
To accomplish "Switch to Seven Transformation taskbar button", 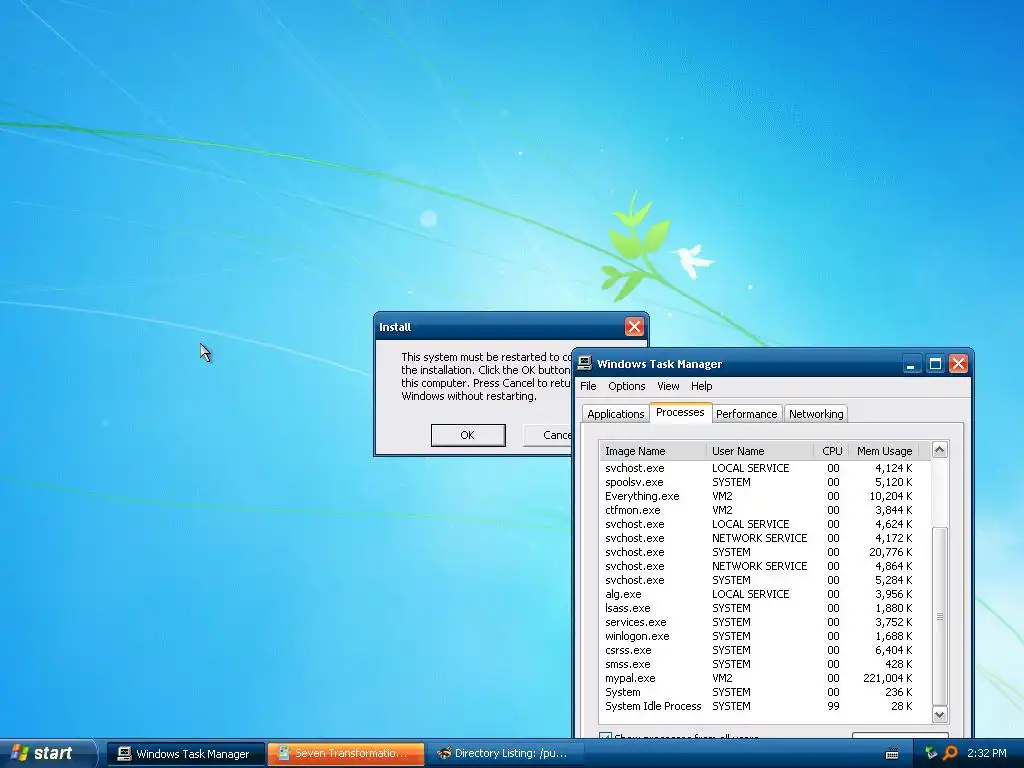I will (x=345, y=754).
